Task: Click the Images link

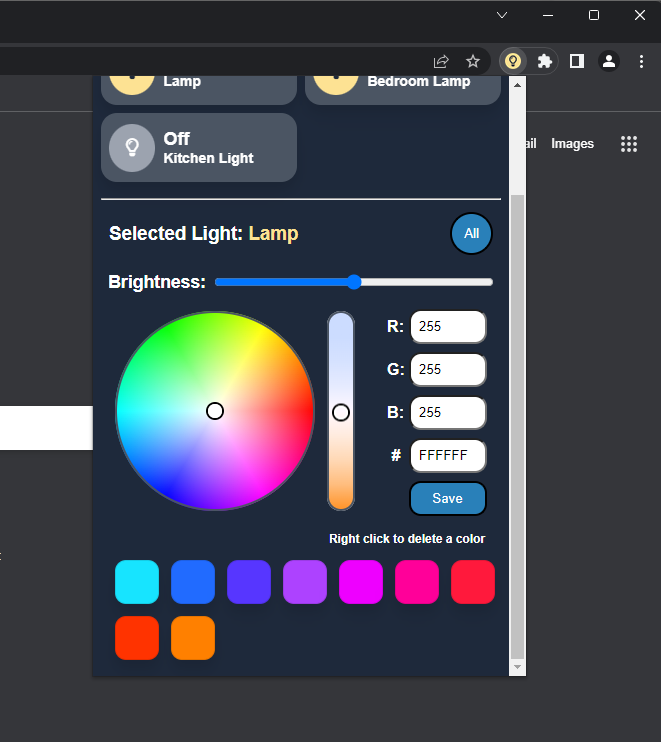Action: 572,144
